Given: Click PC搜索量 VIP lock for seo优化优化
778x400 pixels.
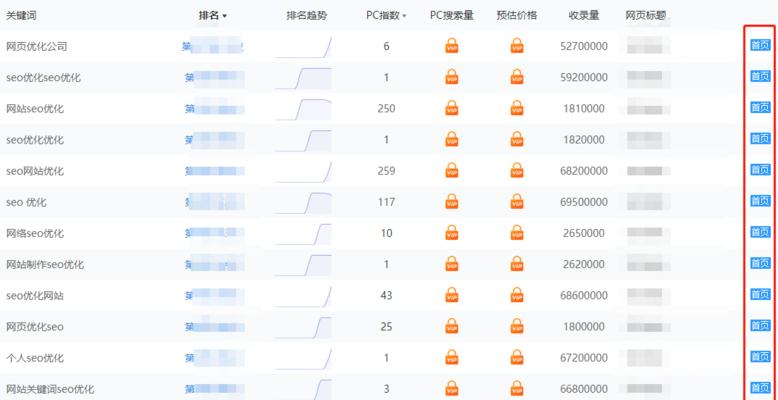Looking at the screenshot, I should click(452, 139).
